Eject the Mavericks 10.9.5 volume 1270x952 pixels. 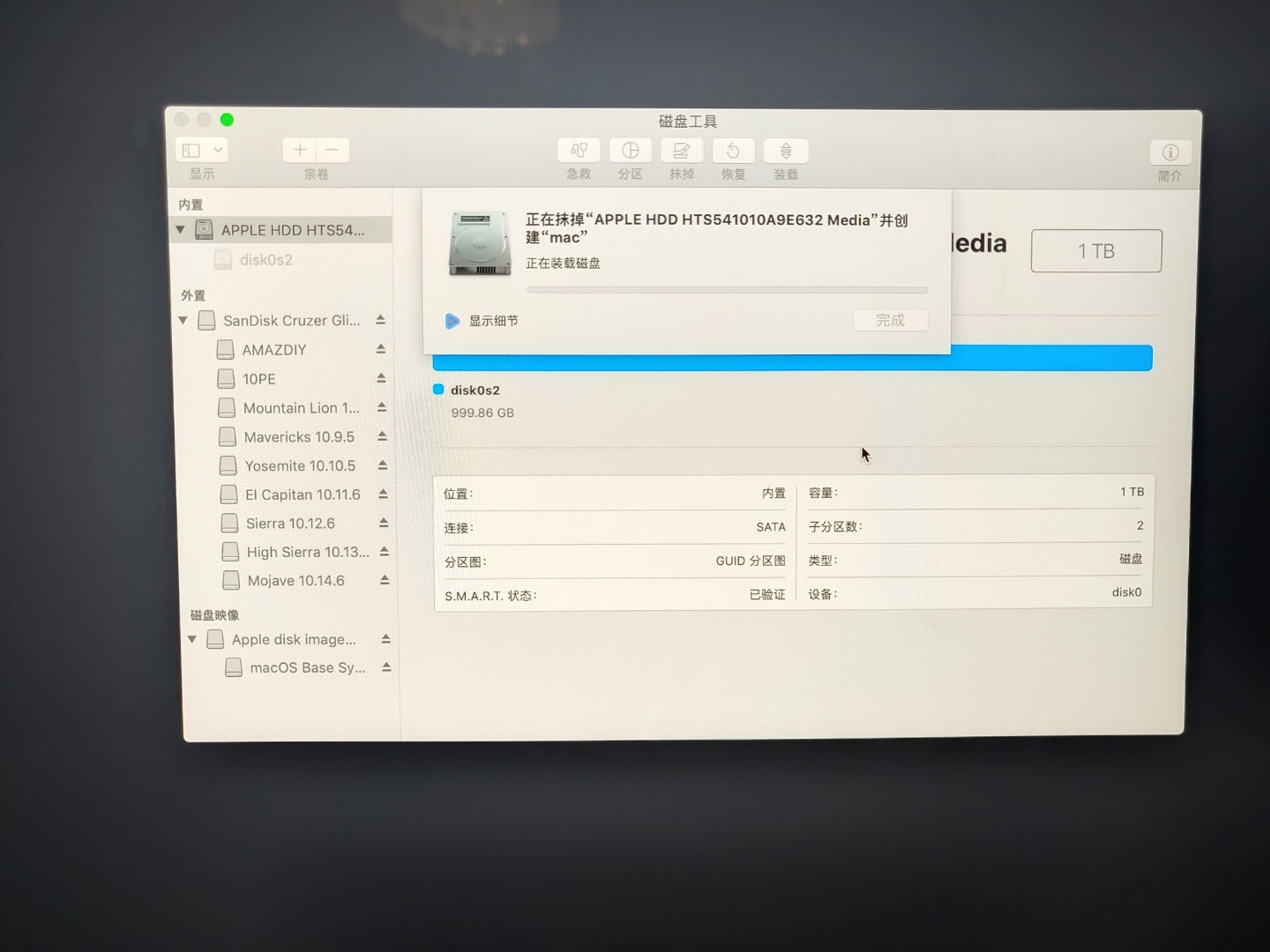[382, 436]
